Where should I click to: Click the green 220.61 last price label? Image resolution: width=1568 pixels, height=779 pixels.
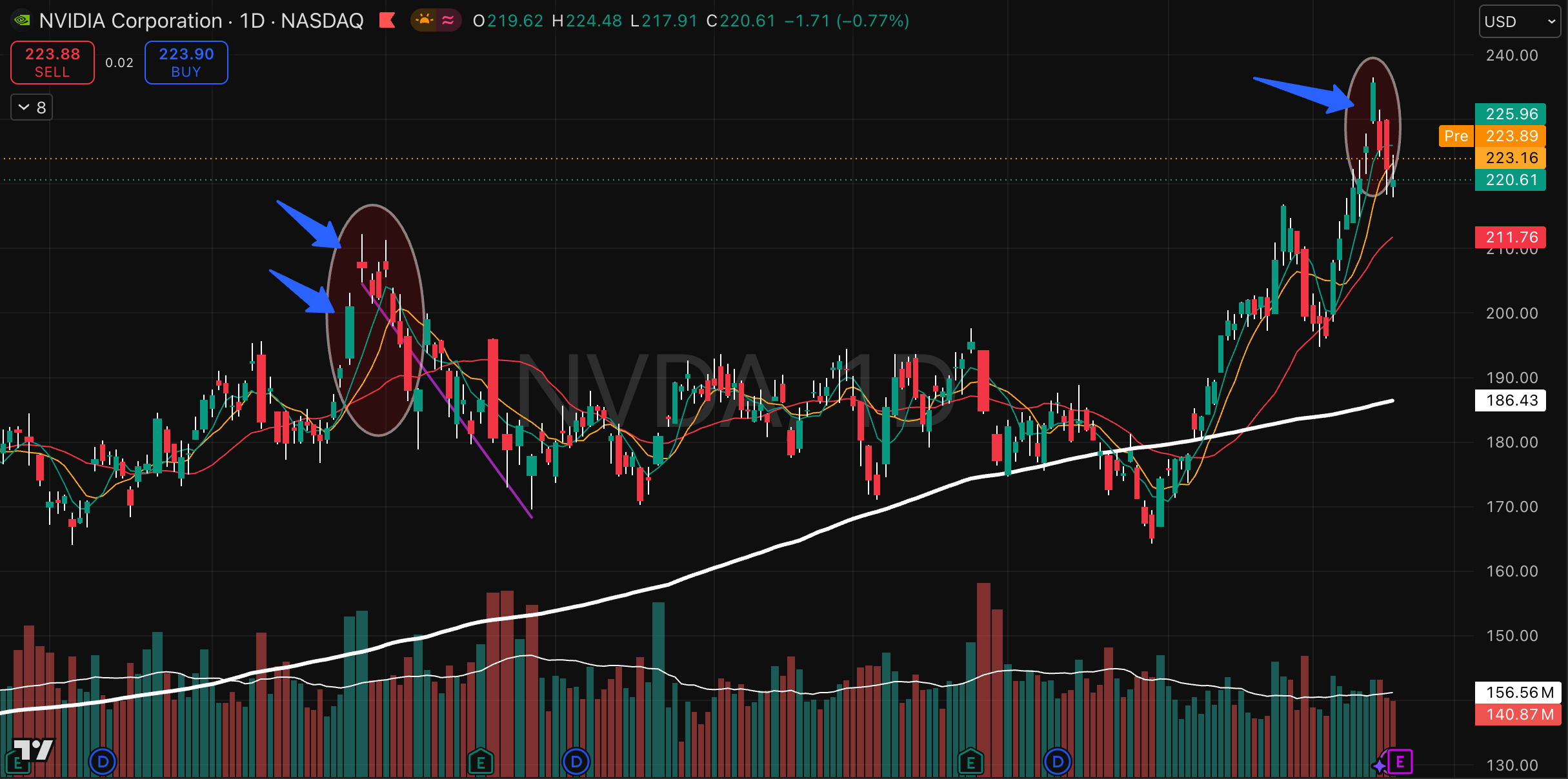1511,180
